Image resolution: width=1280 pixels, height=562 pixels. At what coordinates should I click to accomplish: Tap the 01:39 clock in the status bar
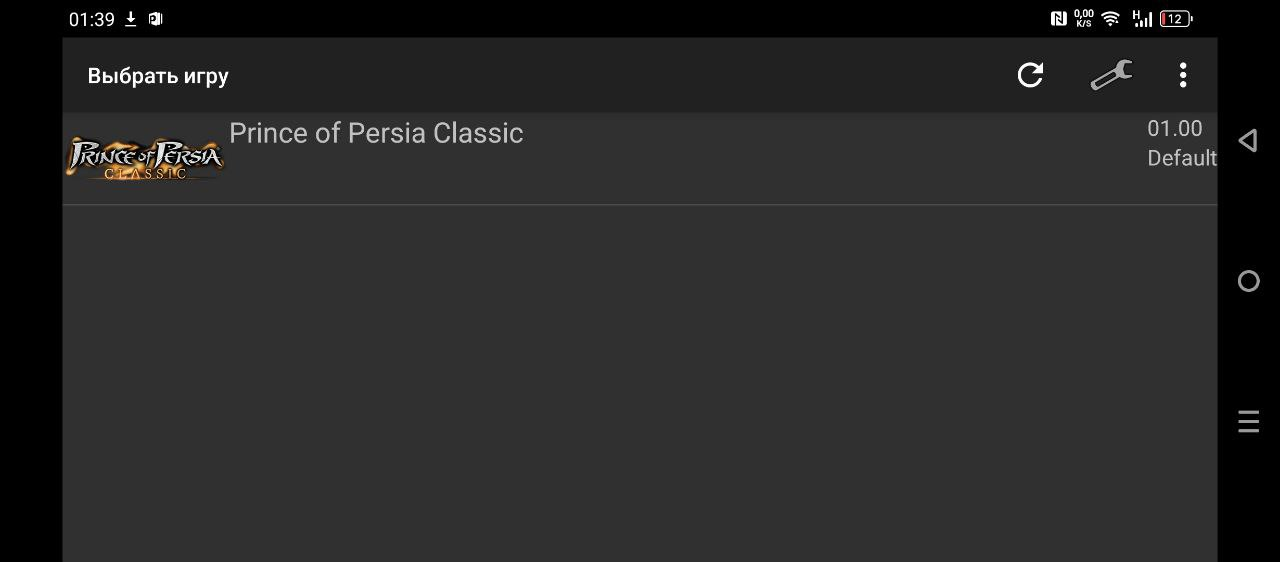click(91, 19)
